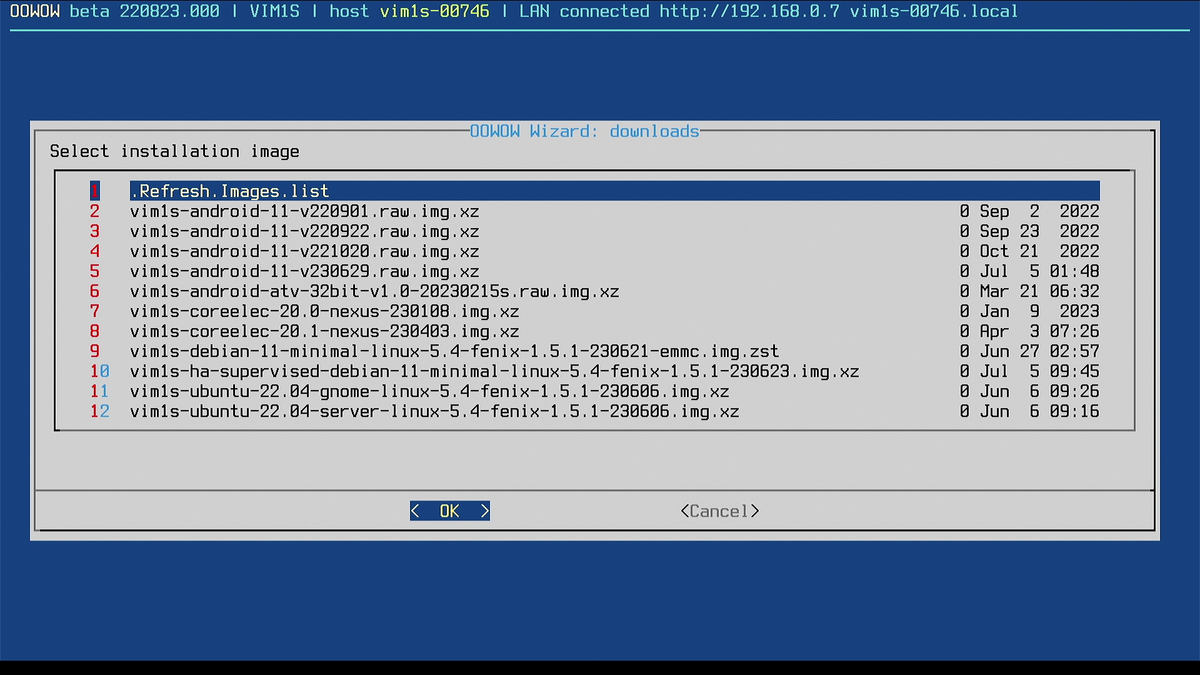The image size is (1200, 675).
Task: Click the timestamp Jul 5 09:45
Action: (1040, 371)
